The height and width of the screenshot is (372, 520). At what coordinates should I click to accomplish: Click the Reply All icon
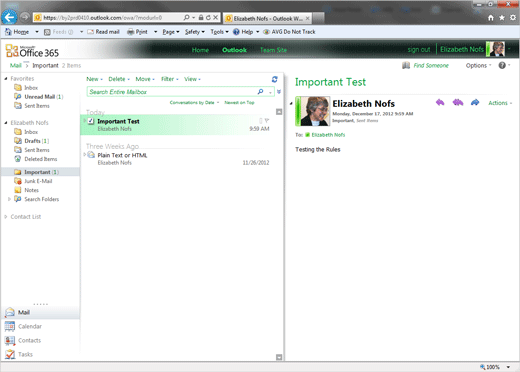[458, 102]
